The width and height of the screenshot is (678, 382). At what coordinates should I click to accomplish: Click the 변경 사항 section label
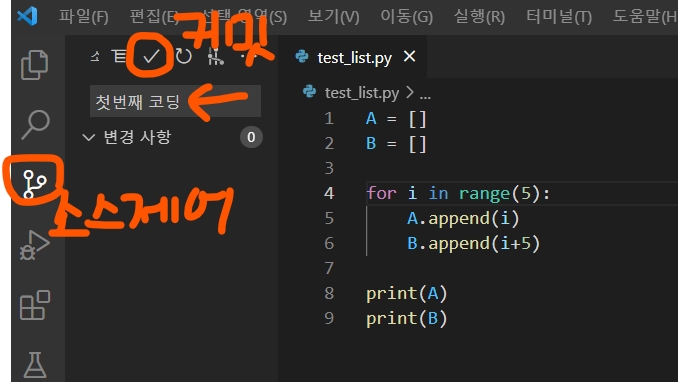click(138, 137)
